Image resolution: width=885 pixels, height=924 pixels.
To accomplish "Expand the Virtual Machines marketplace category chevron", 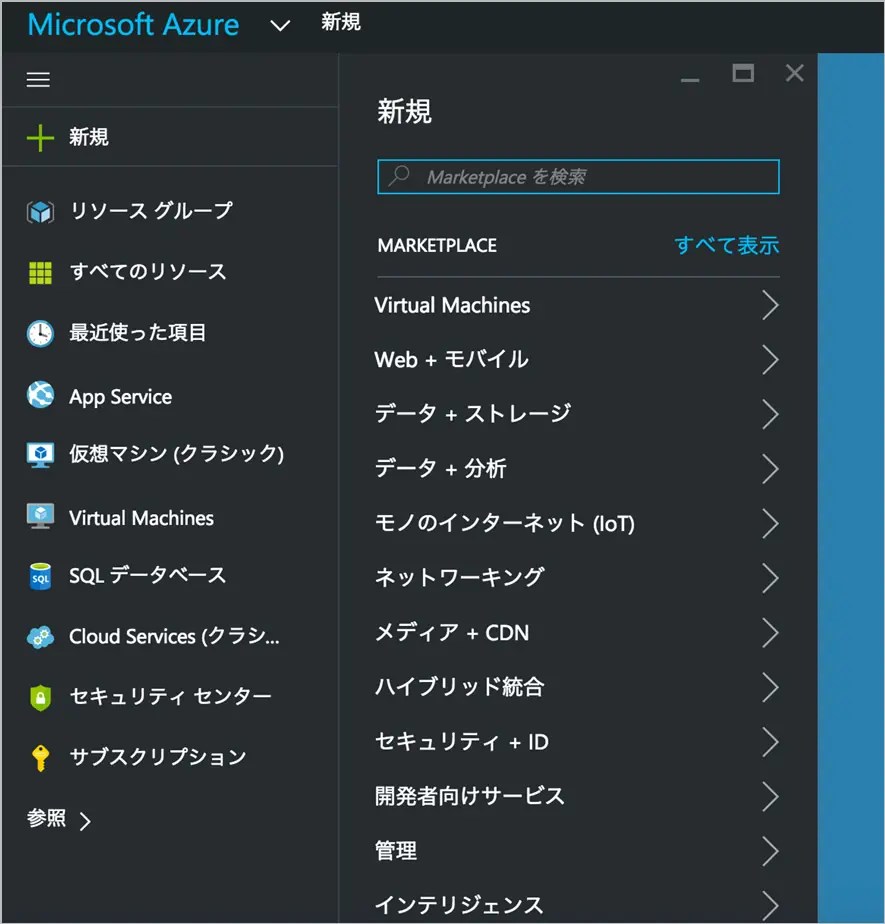I will click(x=770, y=305).
